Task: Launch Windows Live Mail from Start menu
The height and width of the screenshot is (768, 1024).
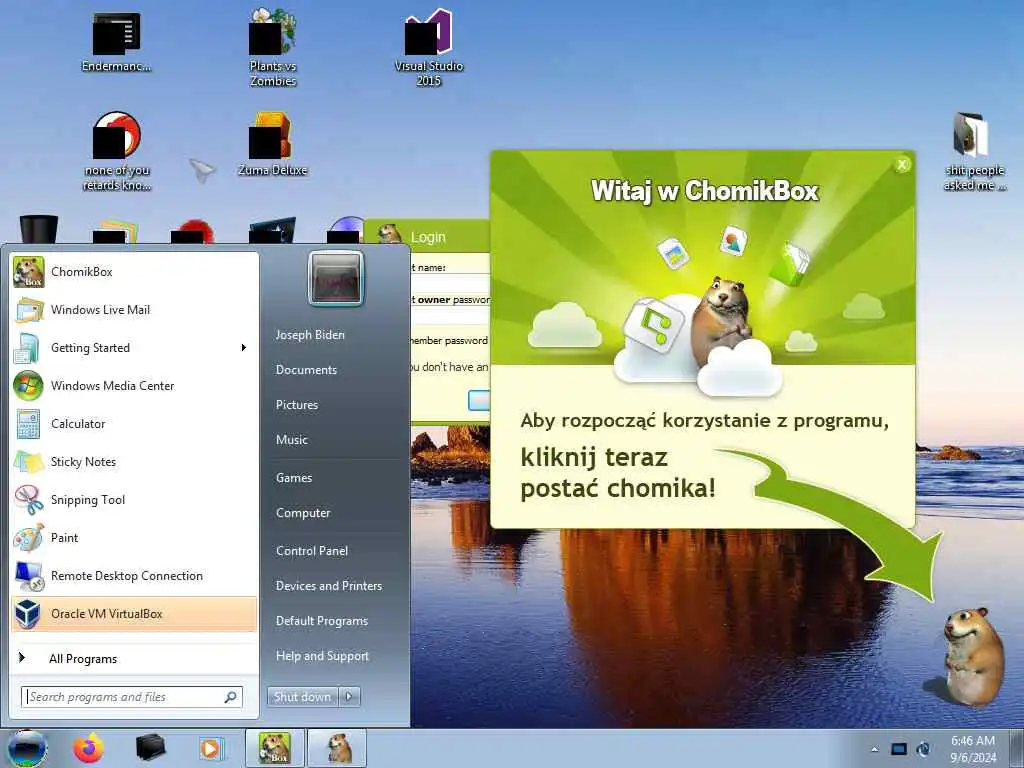Action: 134,310
